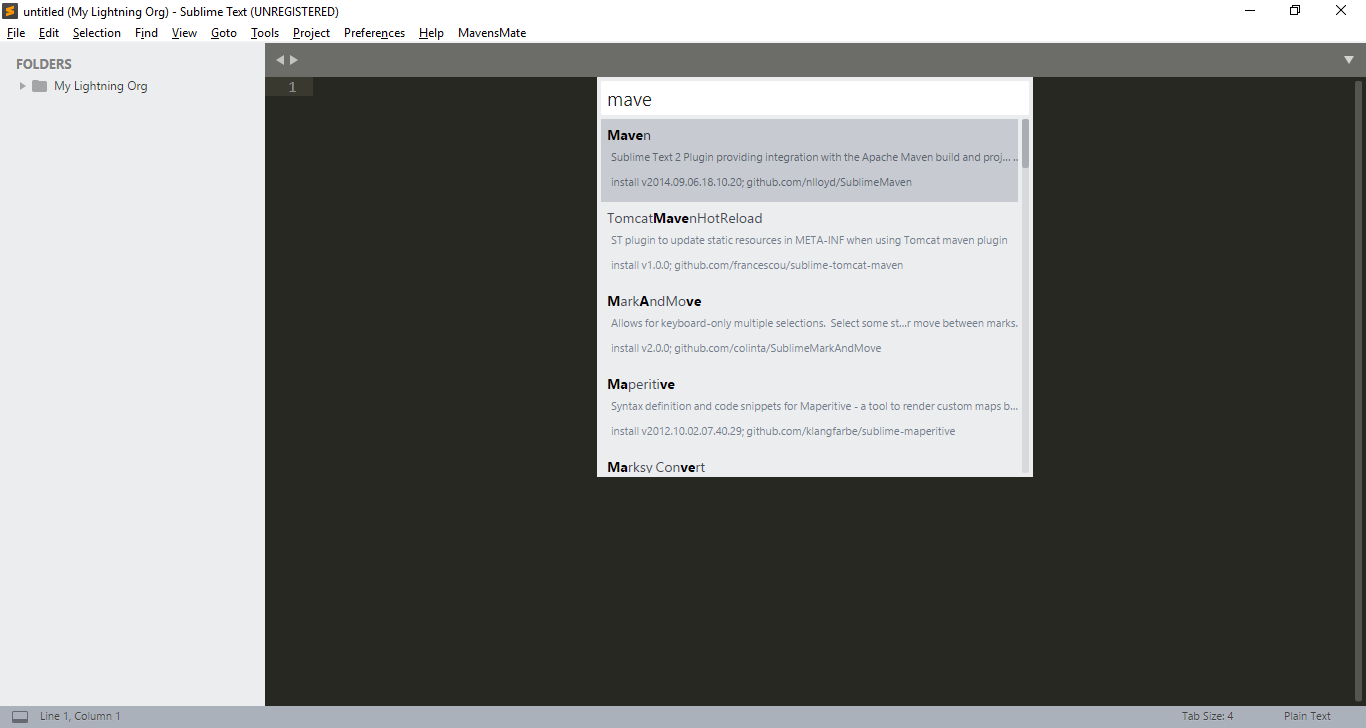Select the Maven package result
The image size is (1366, 728).
tap(809, 160)
